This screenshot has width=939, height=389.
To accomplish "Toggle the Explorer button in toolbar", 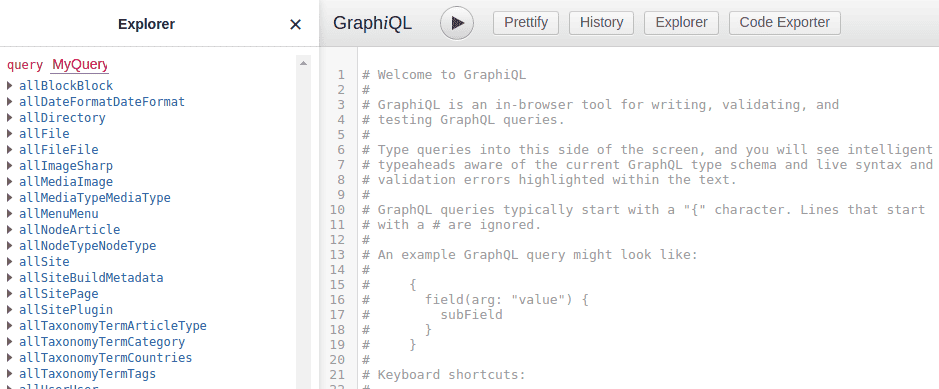I will [681, 23].
